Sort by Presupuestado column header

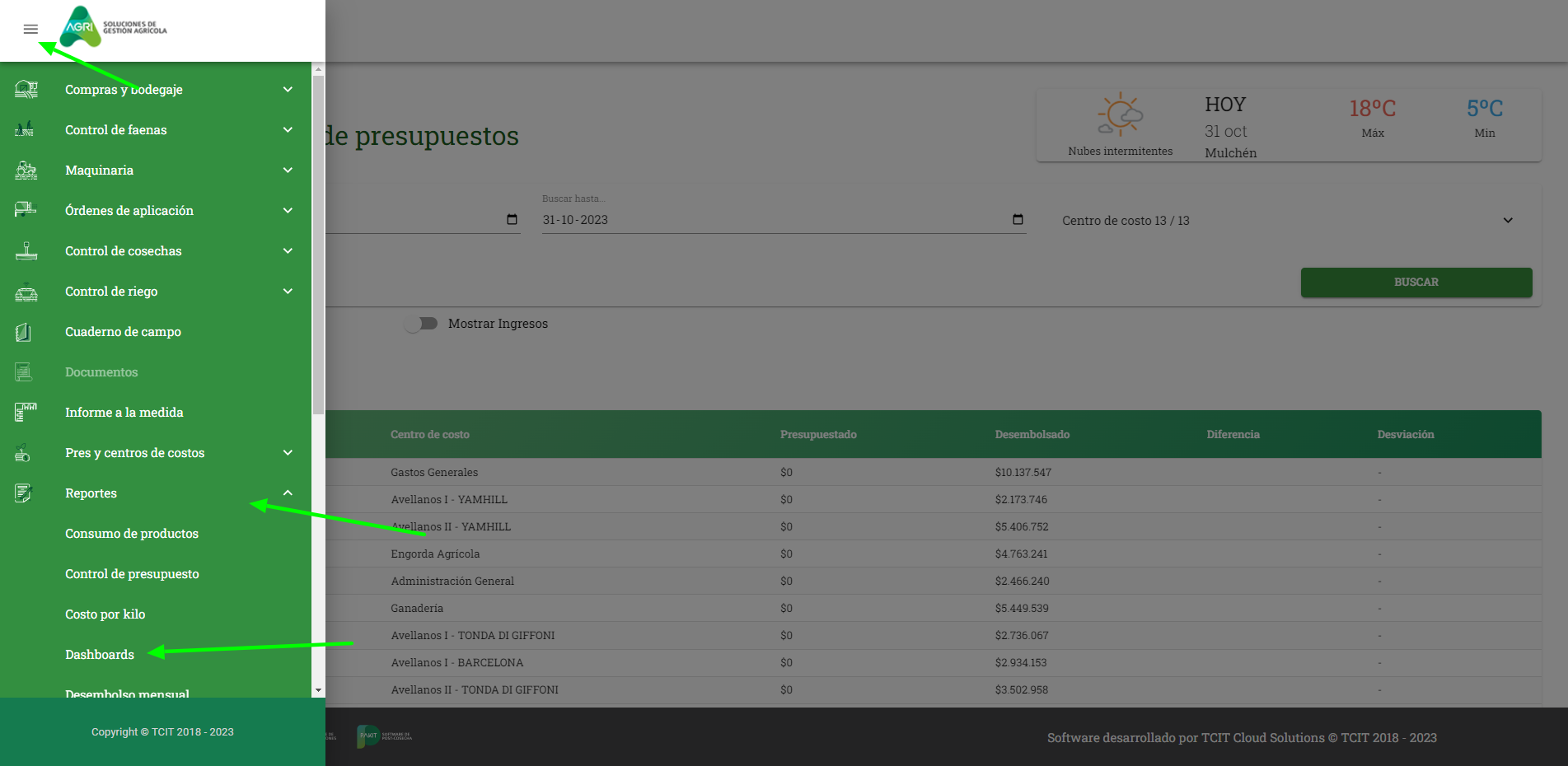click(x=818, y=434)
